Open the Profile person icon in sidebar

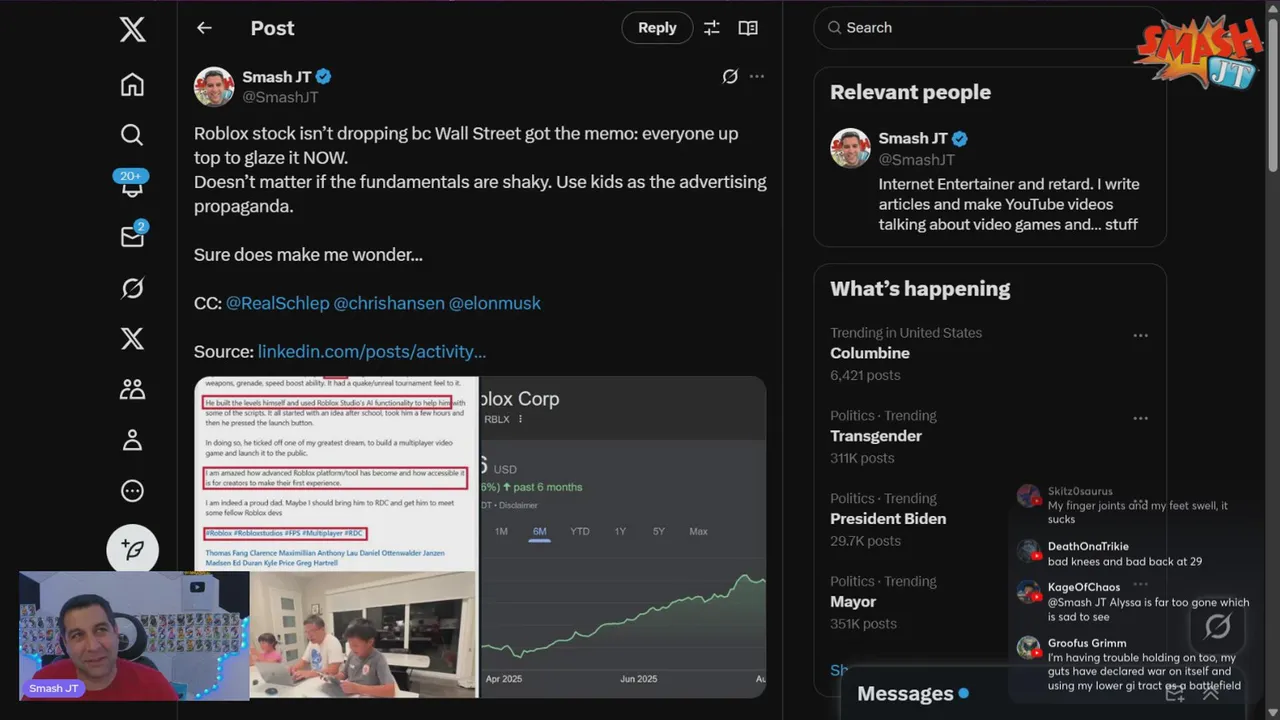click(x=132, y=440)
